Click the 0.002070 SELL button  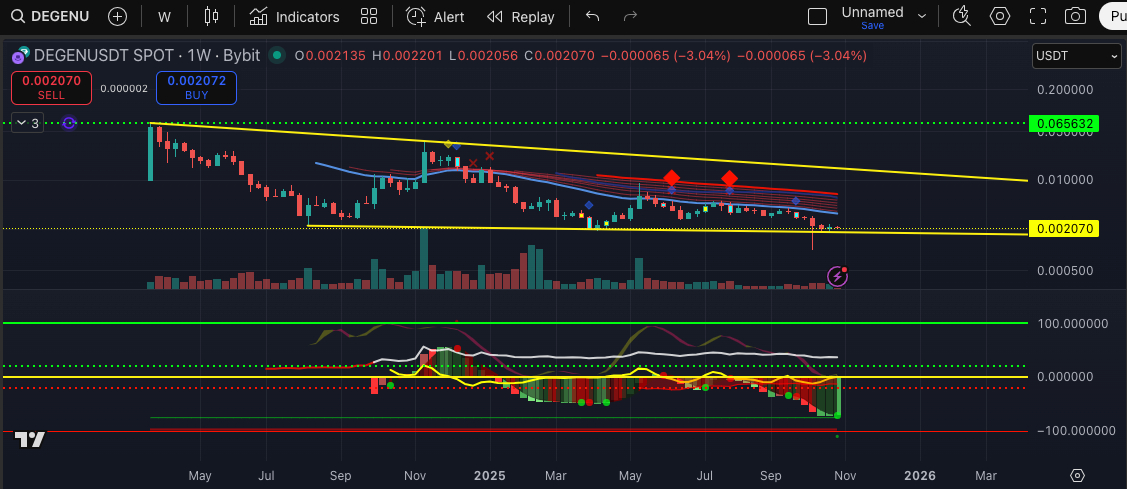click(51, 88)
